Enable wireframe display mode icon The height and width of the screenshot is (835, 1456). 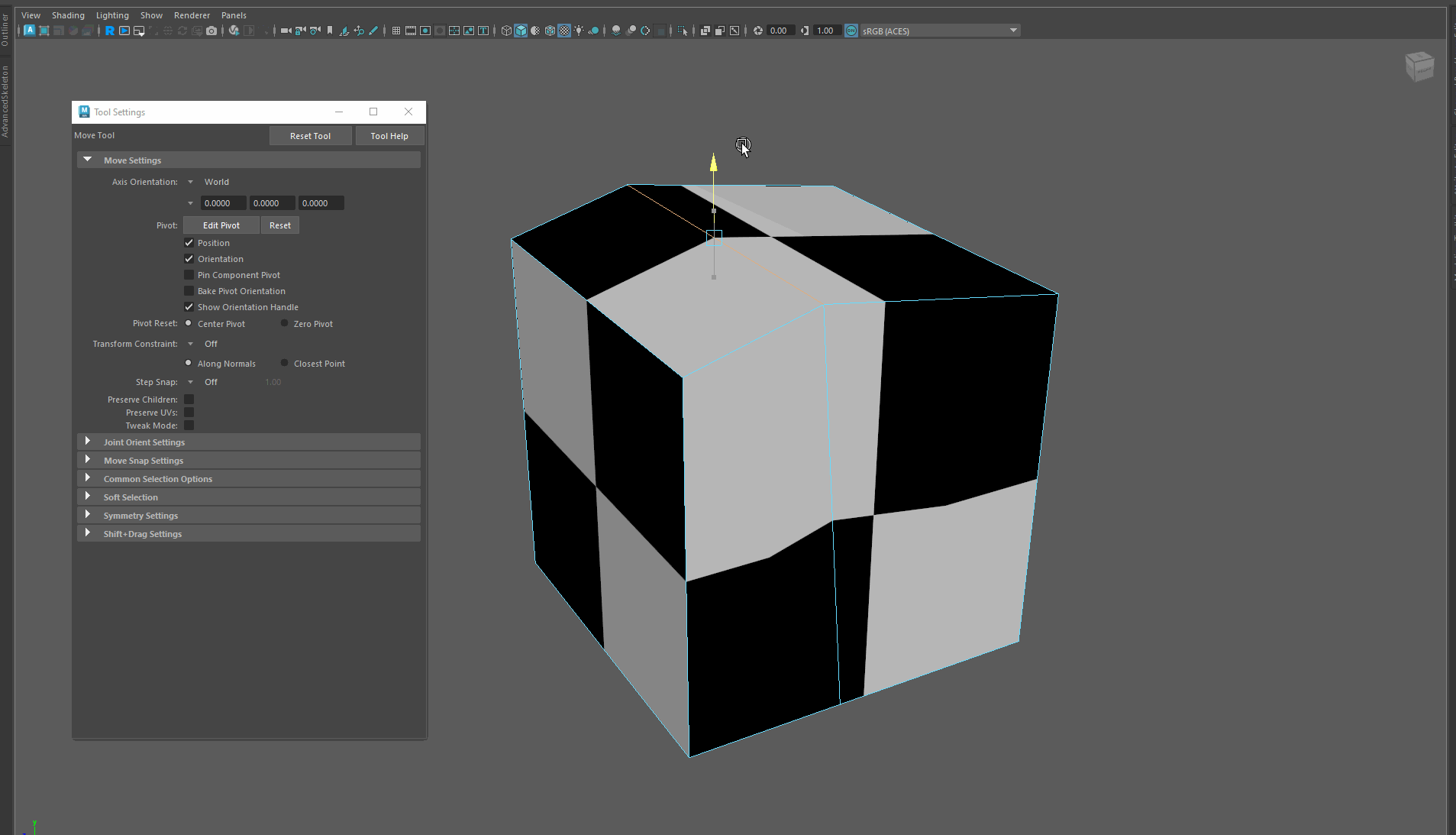(506, 31)
